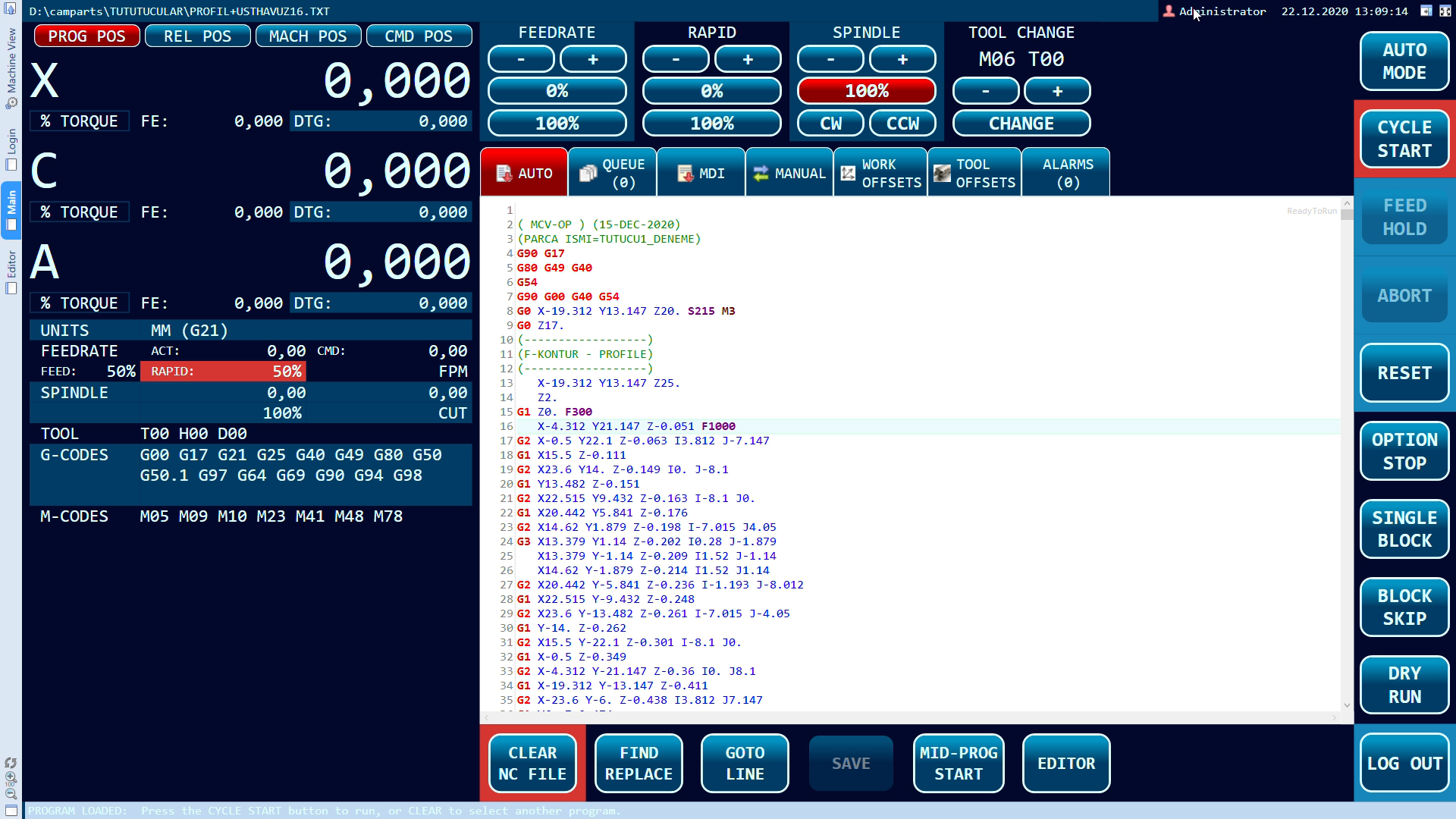The image size is (1456, 819).
Task: Enable the DRY RUN mode
Action: (x=1405, y=686)
